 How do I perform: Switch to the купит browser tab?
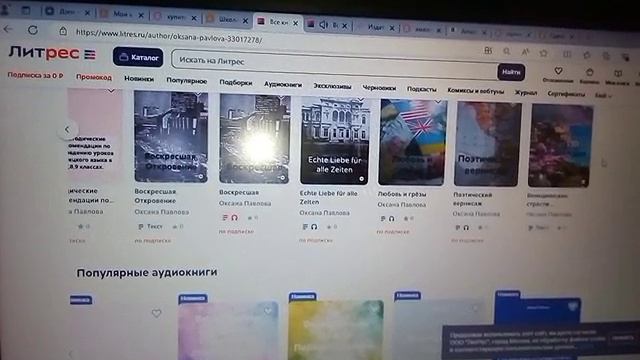[x=175, y=17]
